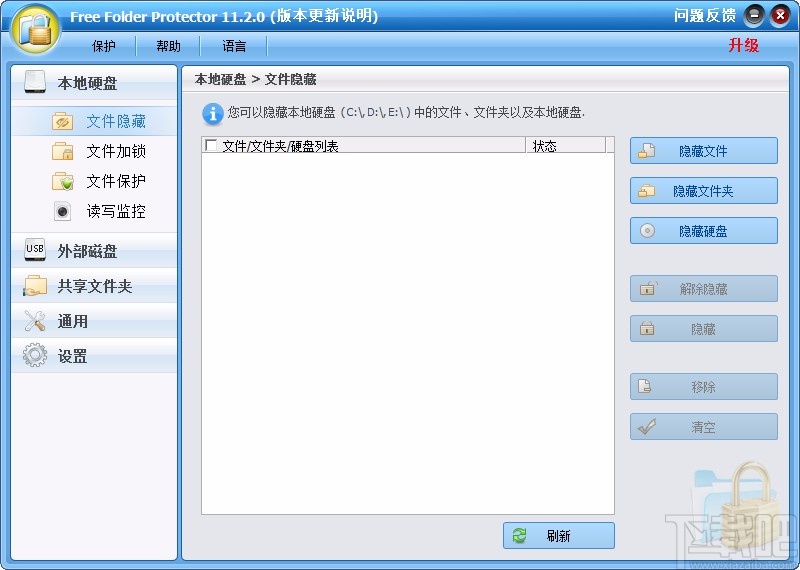
Task: Open 通用 section
Action: pyautogui.click(x=94, y=321)
